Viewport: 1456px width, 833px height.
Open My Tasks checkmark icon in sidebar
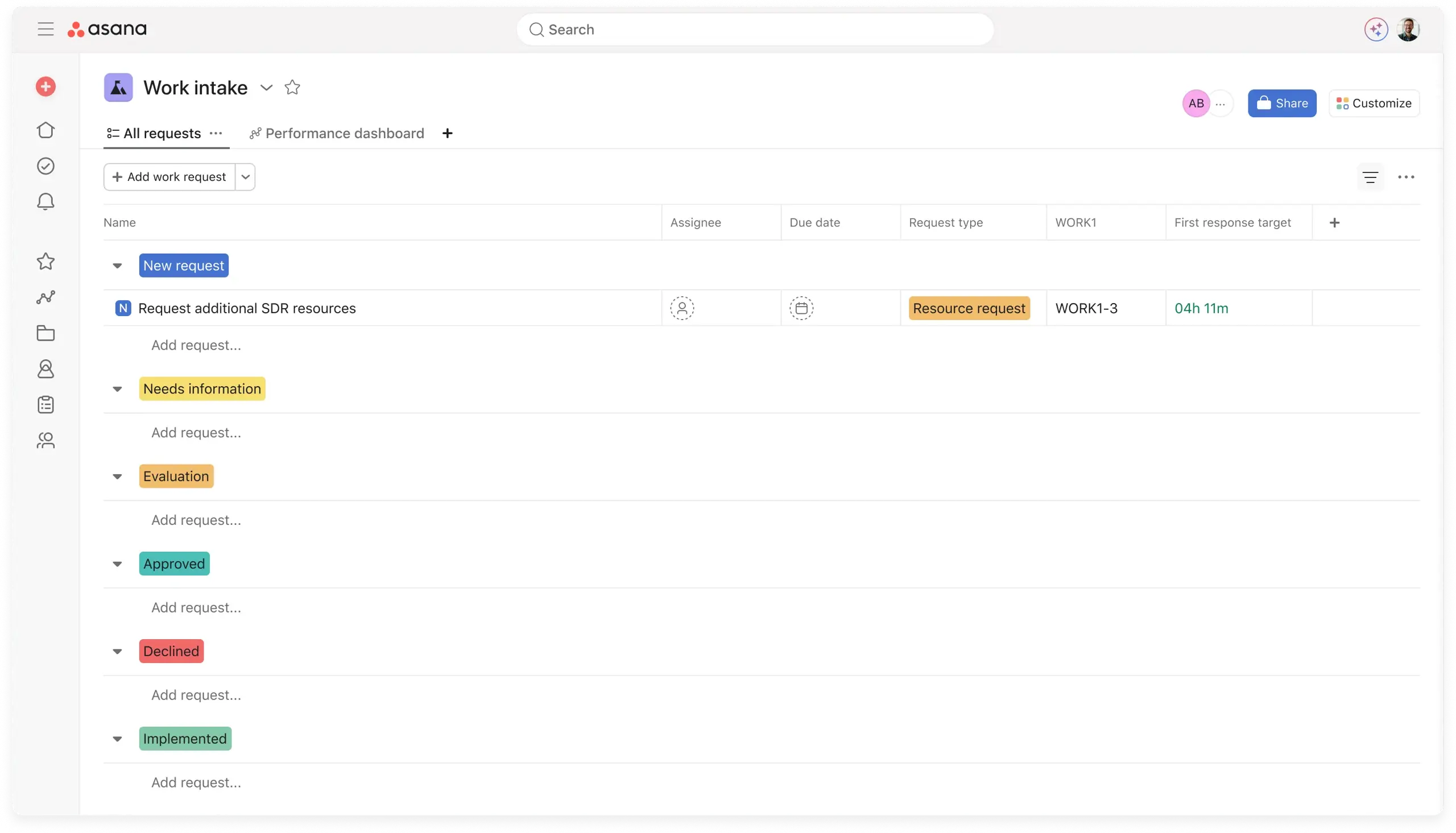[x=45, y=166]
